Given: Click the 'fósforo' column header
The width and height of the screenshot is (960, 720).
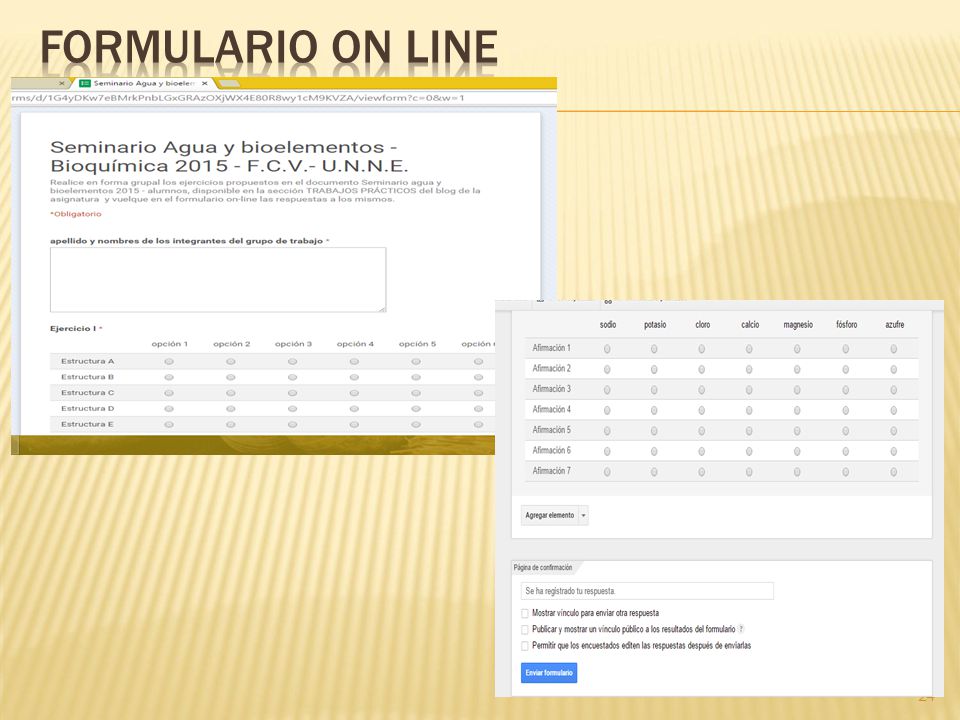Looking at the screenshot, I should click(x=847, y=324).
